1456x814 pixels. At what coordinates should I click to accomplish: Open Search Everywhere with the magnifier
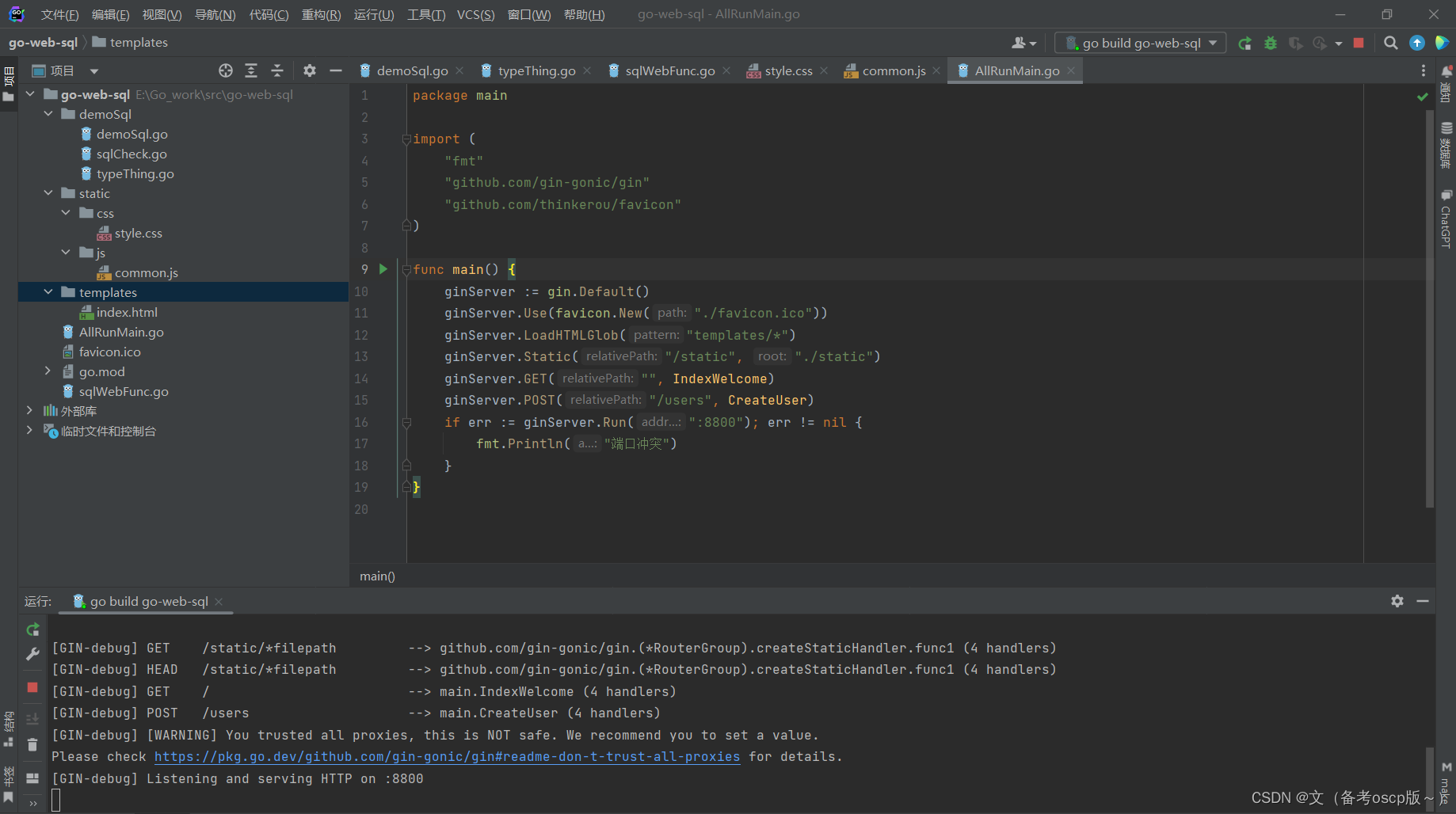pyautogui.click(x=1391, y=43)
